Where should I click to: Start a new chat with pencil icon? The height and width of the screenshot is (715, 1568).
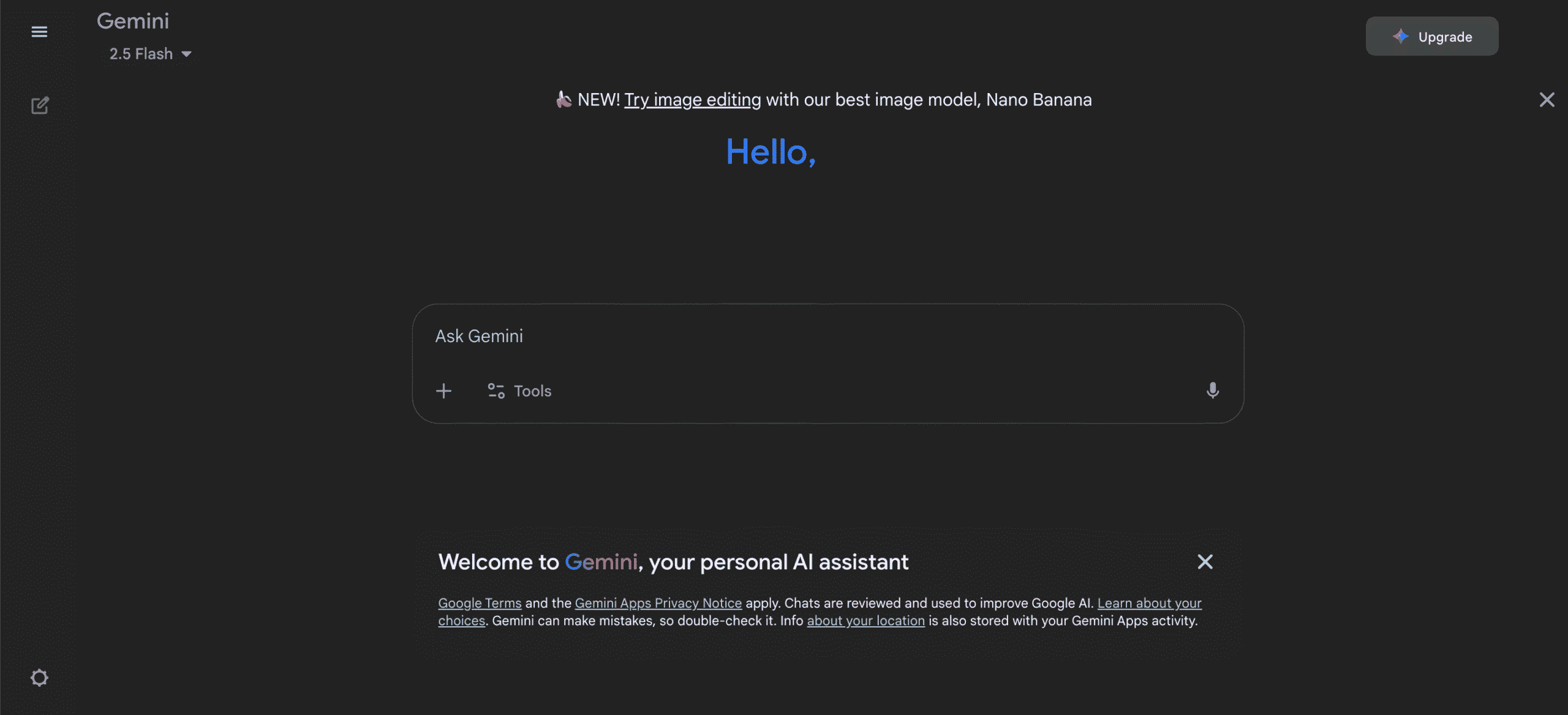[40, 105]
